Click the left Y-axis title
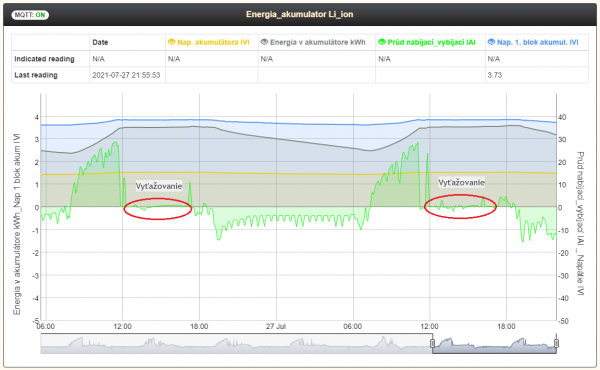The image size is (600, 370). click(17, 224)
